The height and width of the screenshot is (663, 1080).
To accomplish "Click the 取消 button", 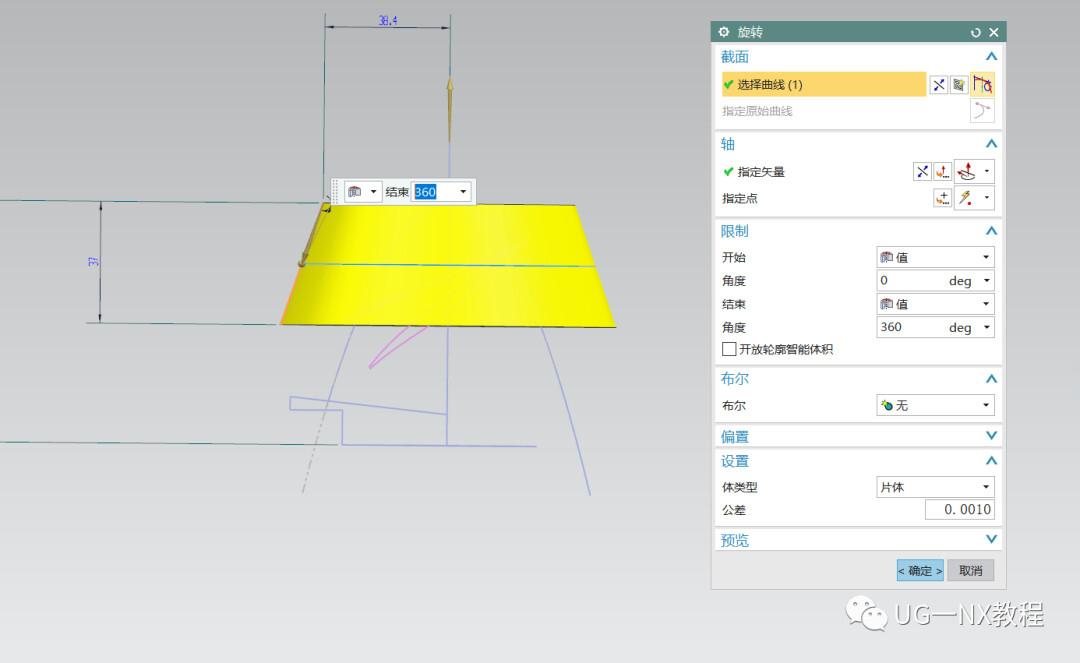I will (x=970, y=571).
